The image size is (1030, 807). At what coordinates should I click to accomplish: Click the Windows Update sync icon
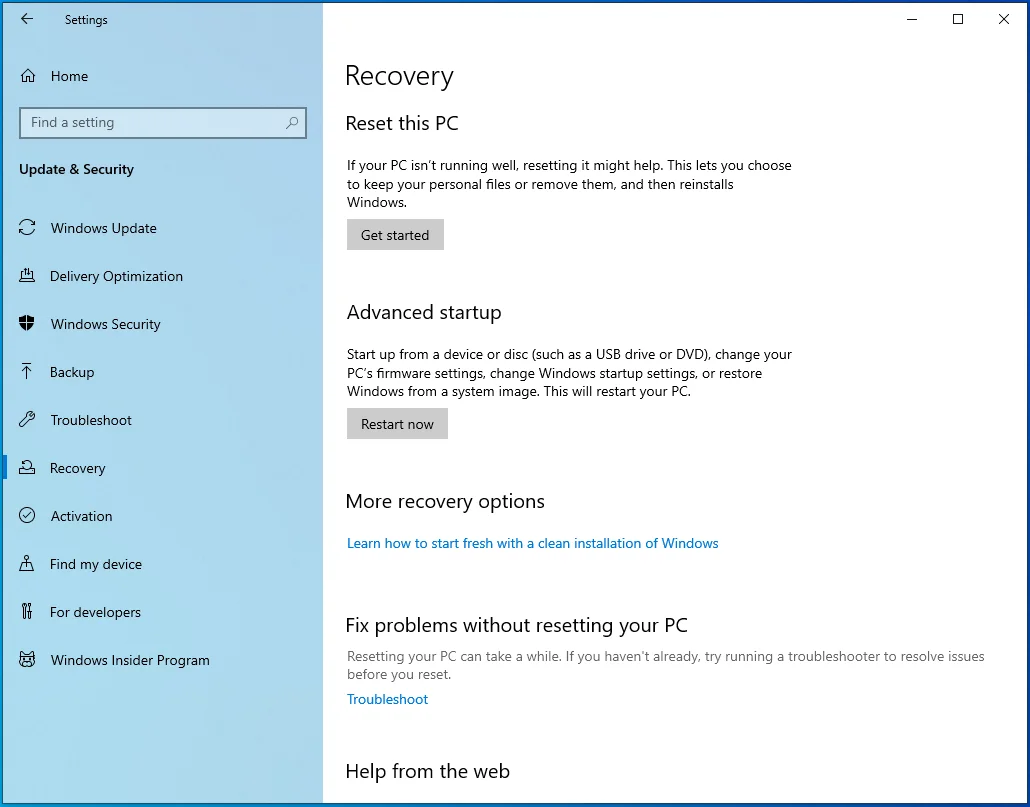click(x=27, y=228)
